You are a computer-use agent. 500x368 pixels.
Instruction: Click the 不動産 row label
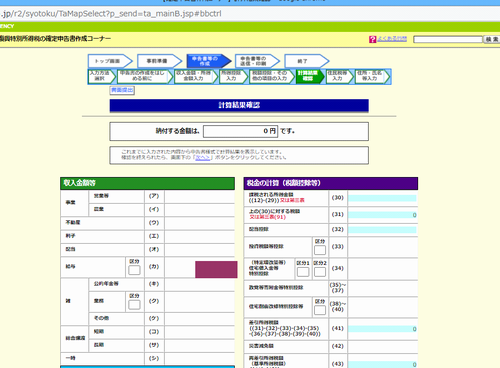pyautogui.click(x=73, y=223)
